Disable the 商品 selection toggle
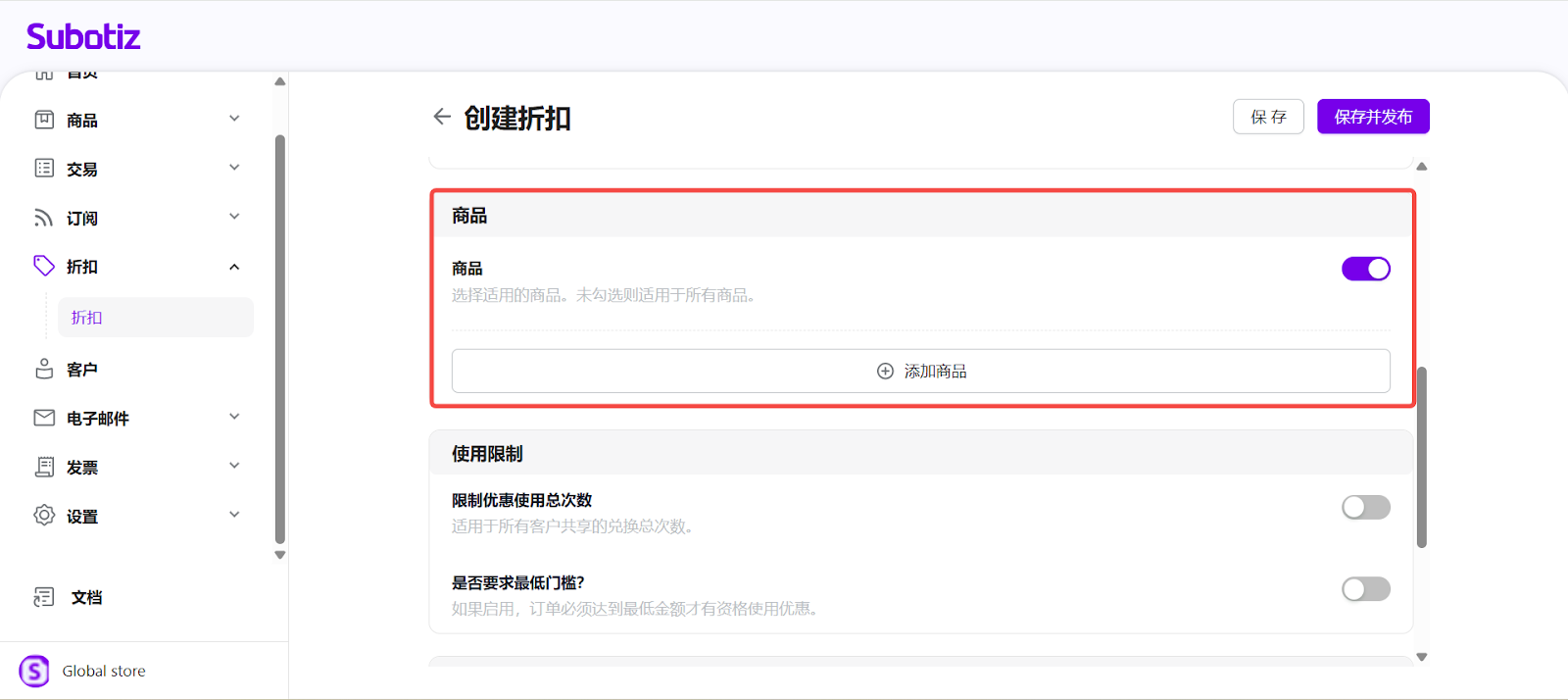1568x700 pixels. 1365,269
